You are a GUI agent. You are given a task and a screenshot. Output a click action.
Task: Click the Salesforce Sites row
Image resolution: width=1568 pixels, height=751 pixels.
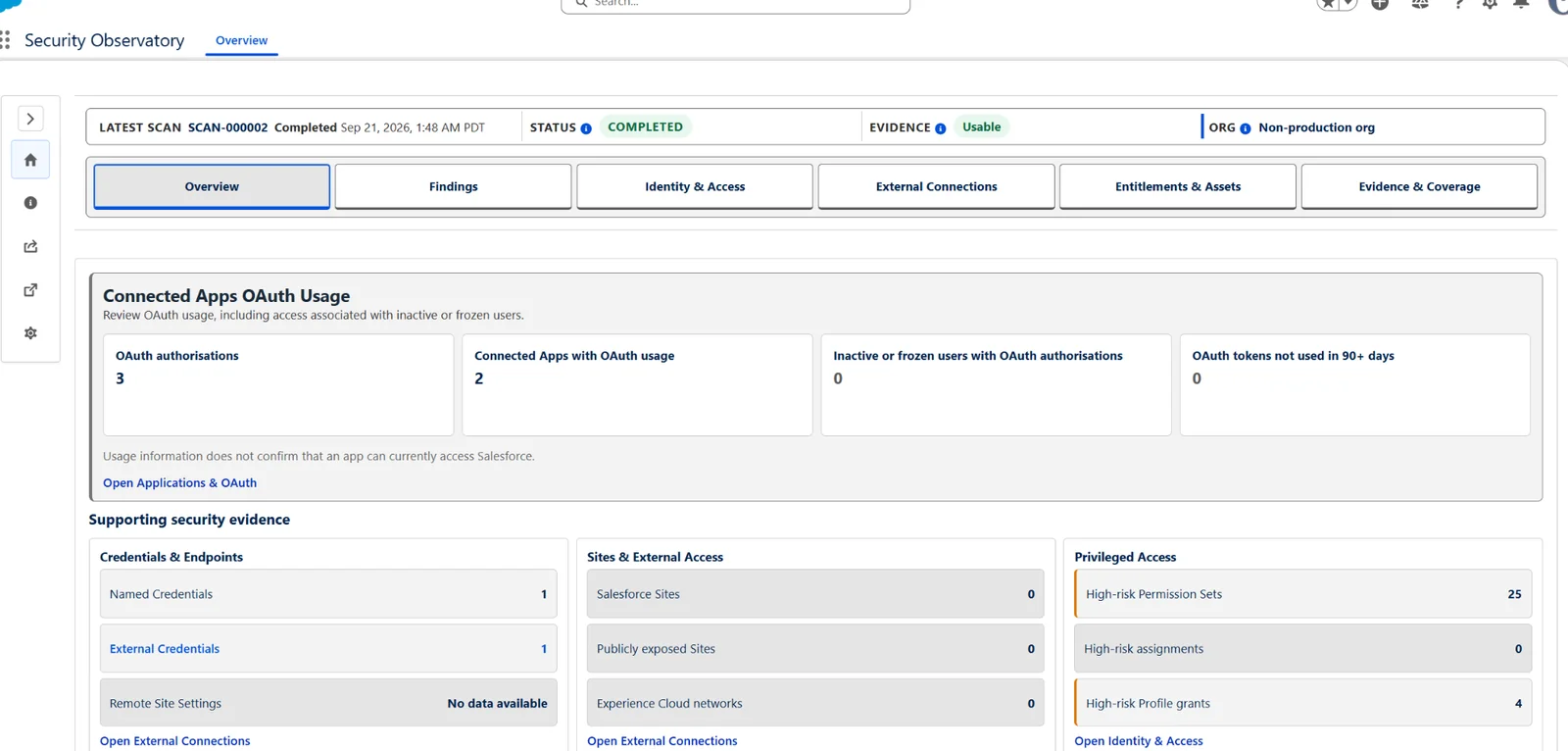click(x=815, y=594)
